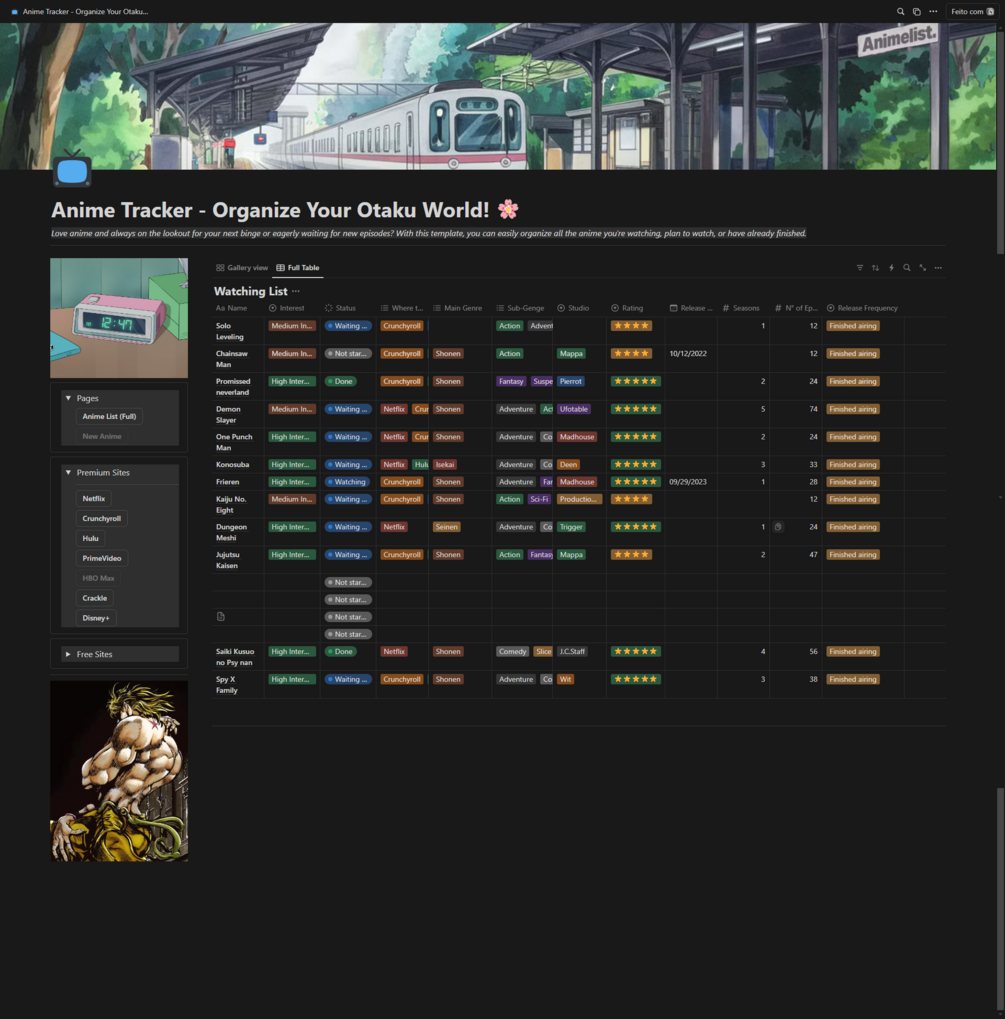Open the database sort arrows icon
Viewport: 1005px width, 1019px height.
[875, 268]
